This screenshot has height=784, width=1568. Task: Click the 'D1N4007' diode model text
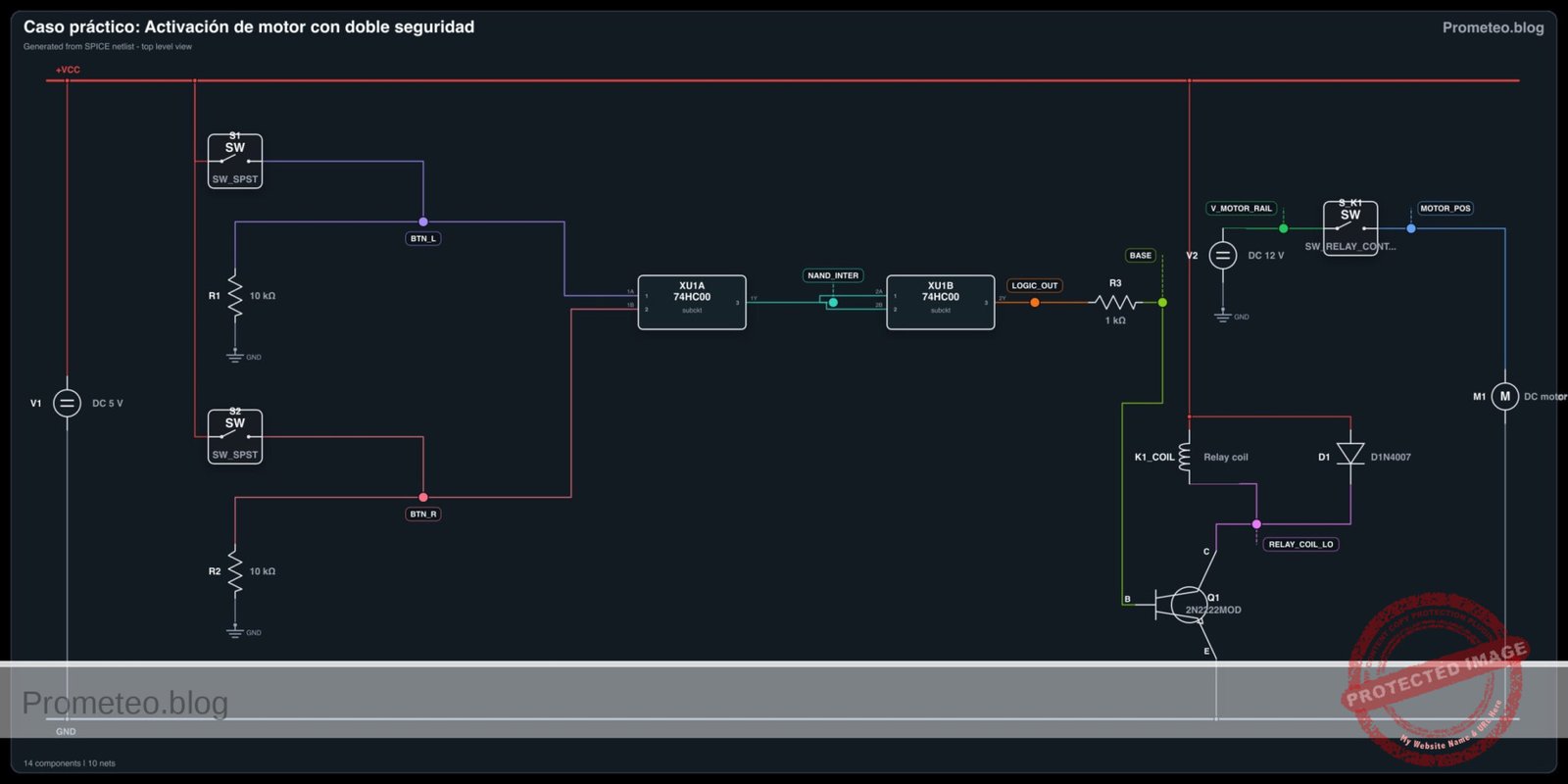click(1391, 458)
